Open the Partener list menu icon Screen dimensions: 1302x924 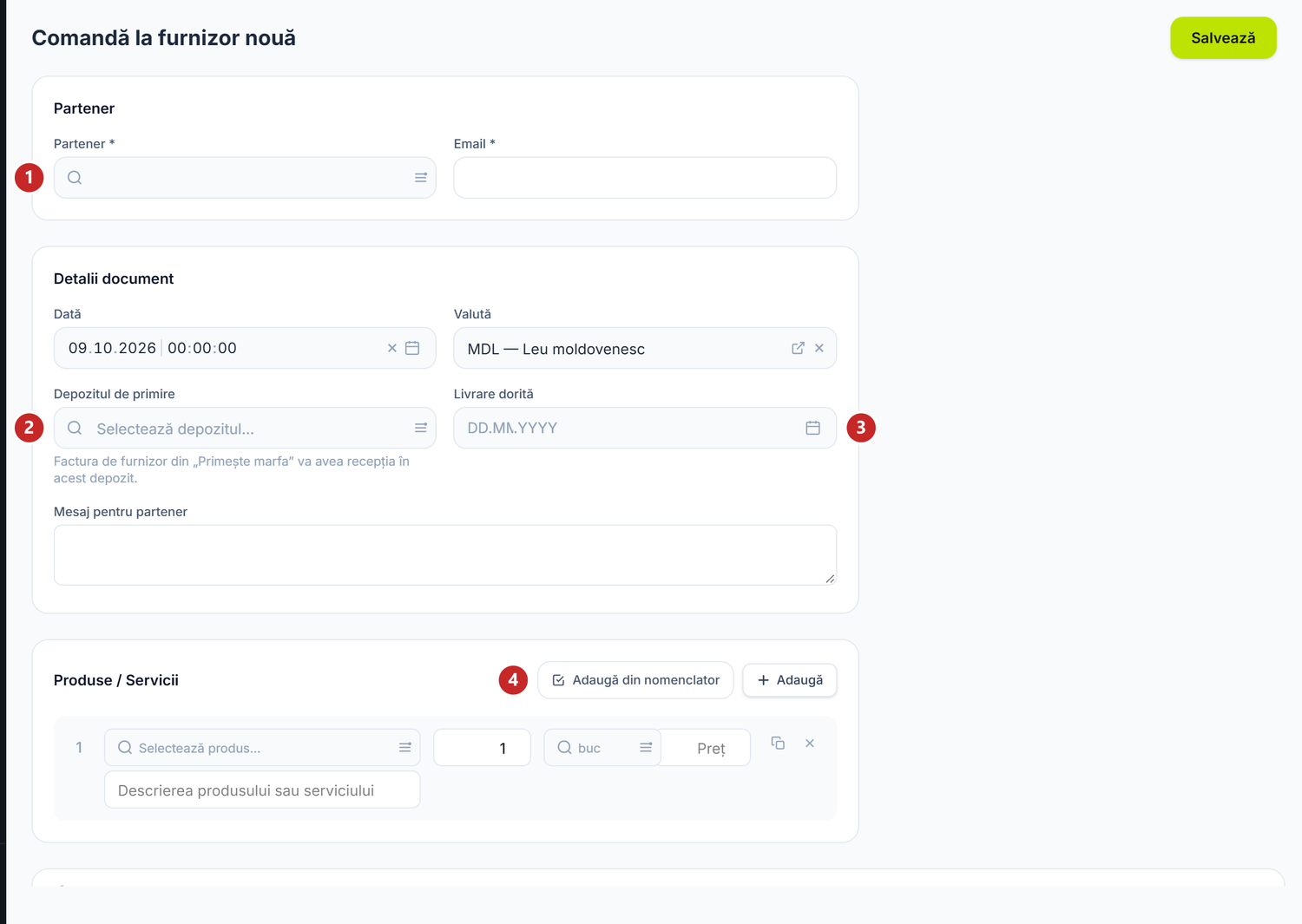tap(421, 178)
